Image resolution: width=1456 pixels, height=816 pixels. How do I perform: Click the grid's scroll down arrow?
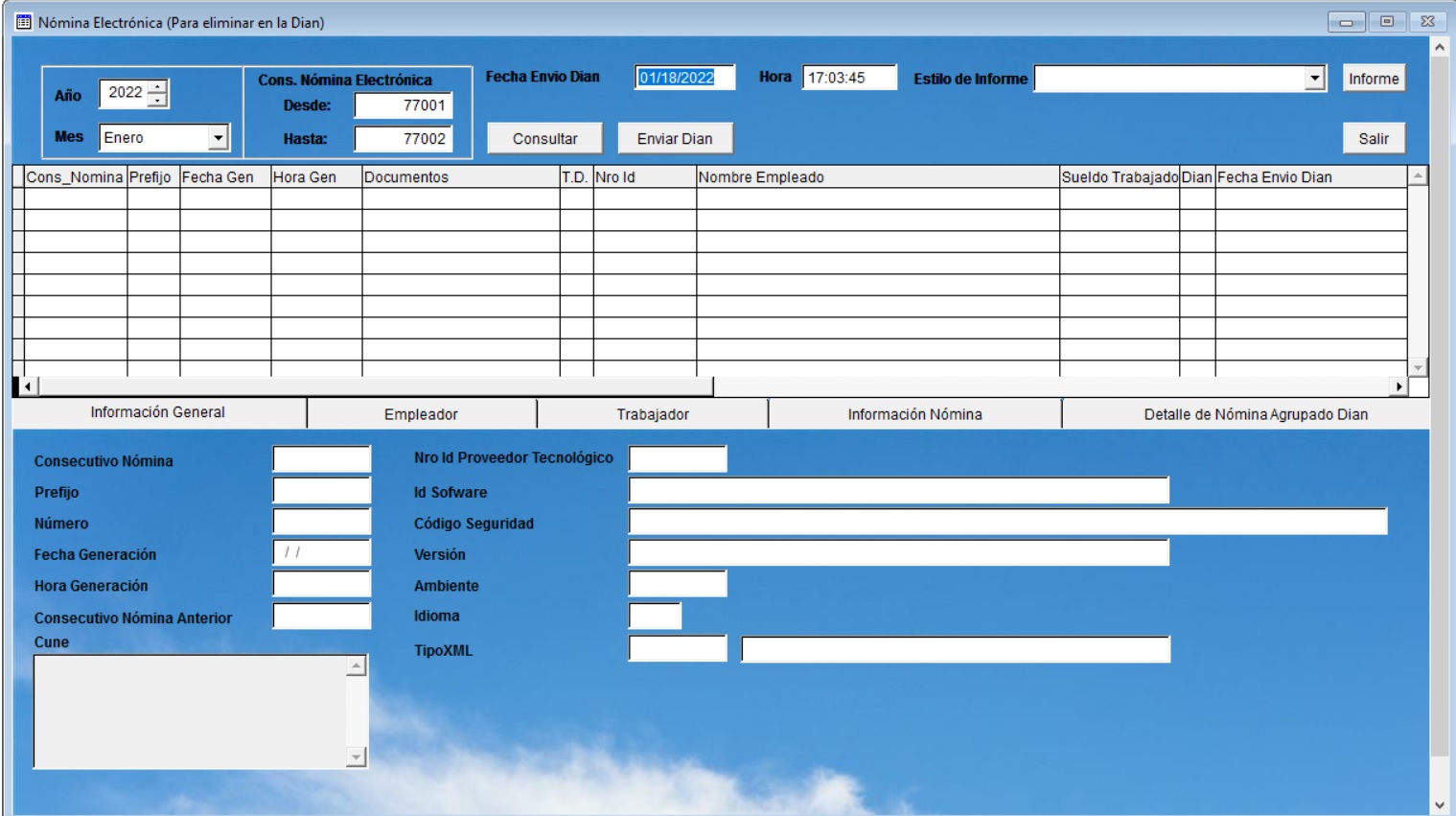[x=1418, y=367]
